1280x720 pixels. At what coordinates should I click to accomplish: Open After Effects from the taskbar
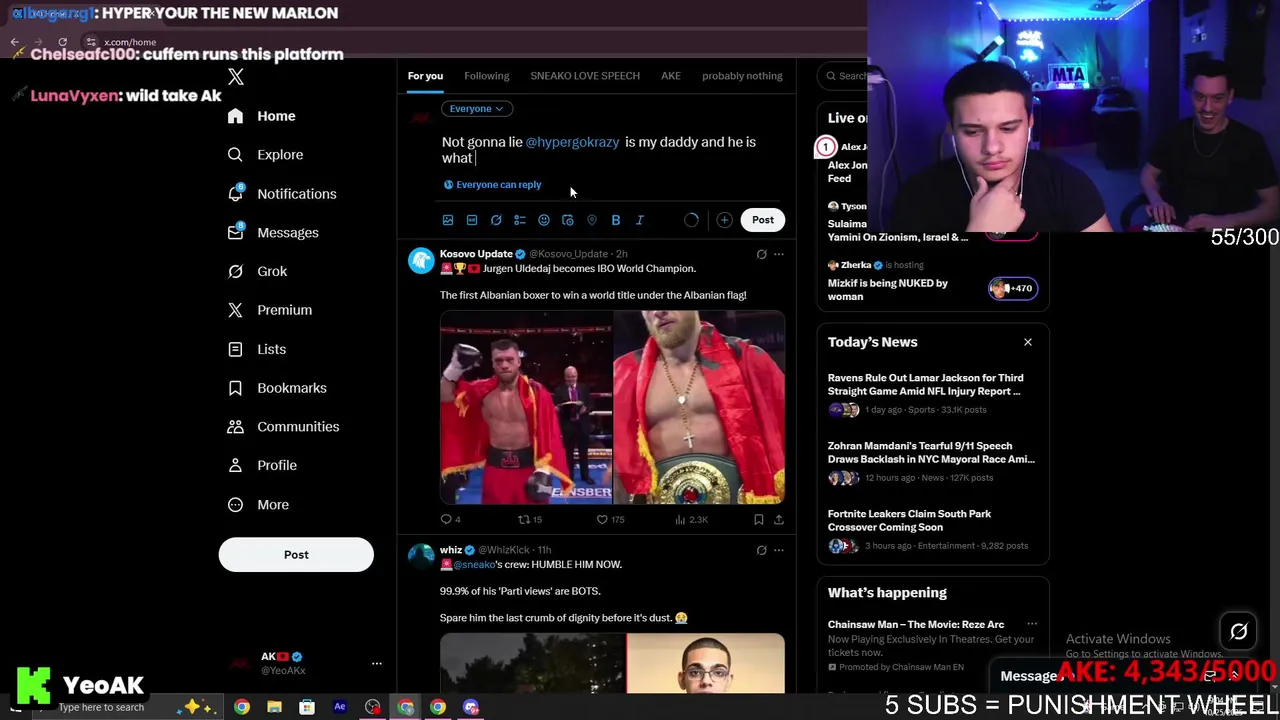pos(340,708)
